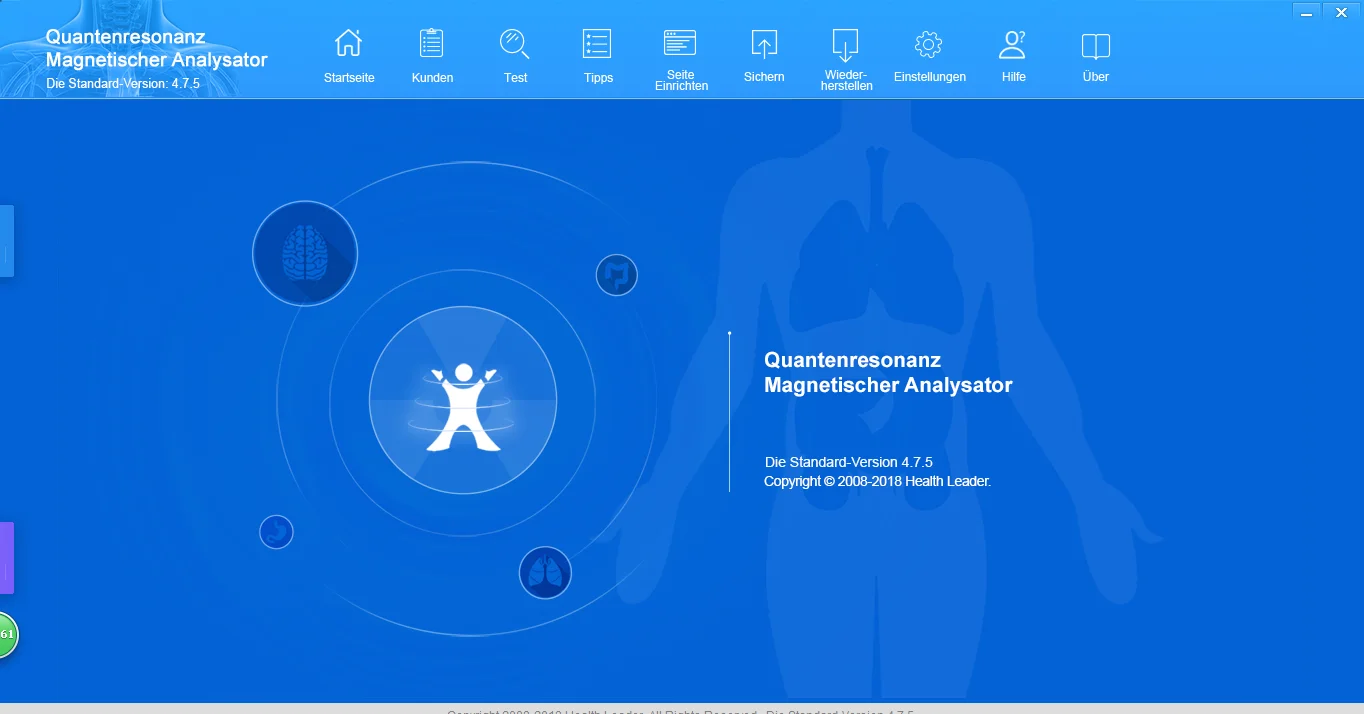The width and height of the screenshot is (1364, 714).
Task: Click the center heading Quantenresonanz Magnetischer Analysator
Action: pyautogui.click(x=888, y=372)
